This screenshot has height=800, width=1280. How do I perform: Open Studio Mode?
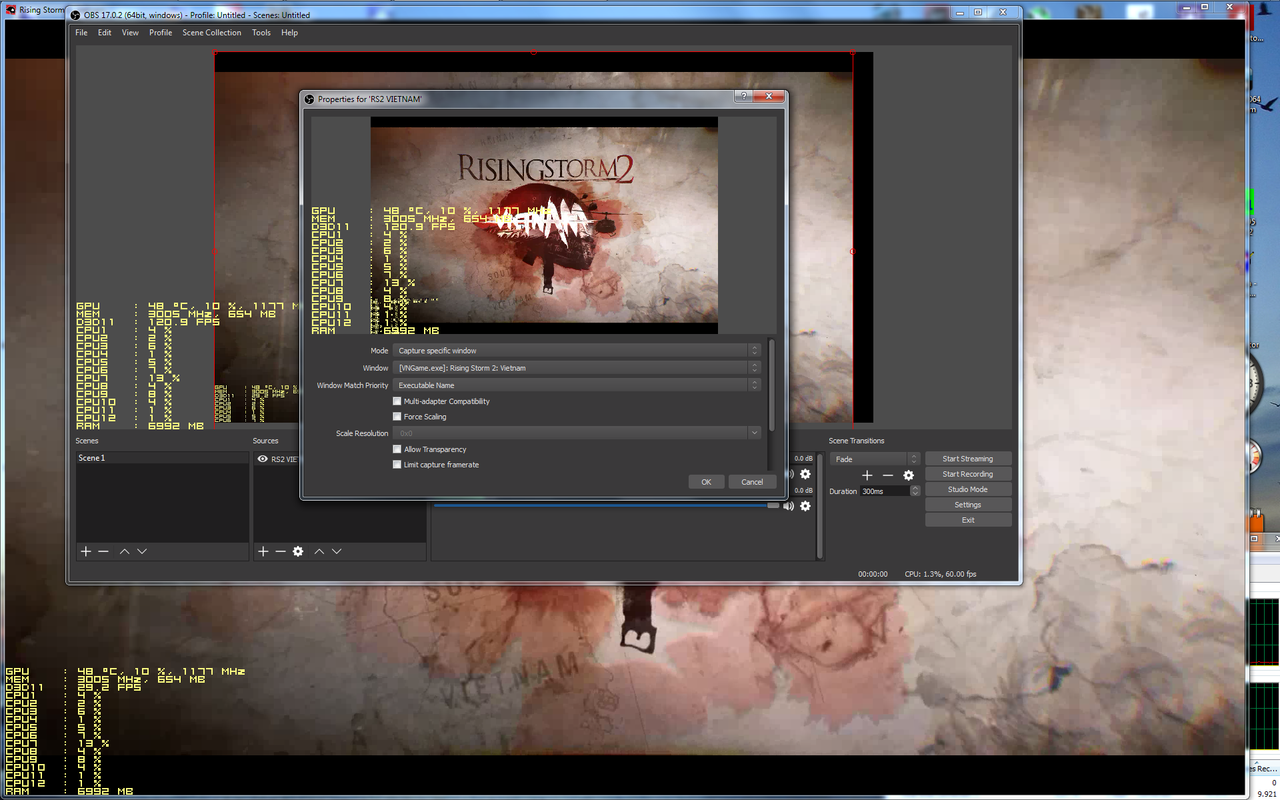coord(968,489)
